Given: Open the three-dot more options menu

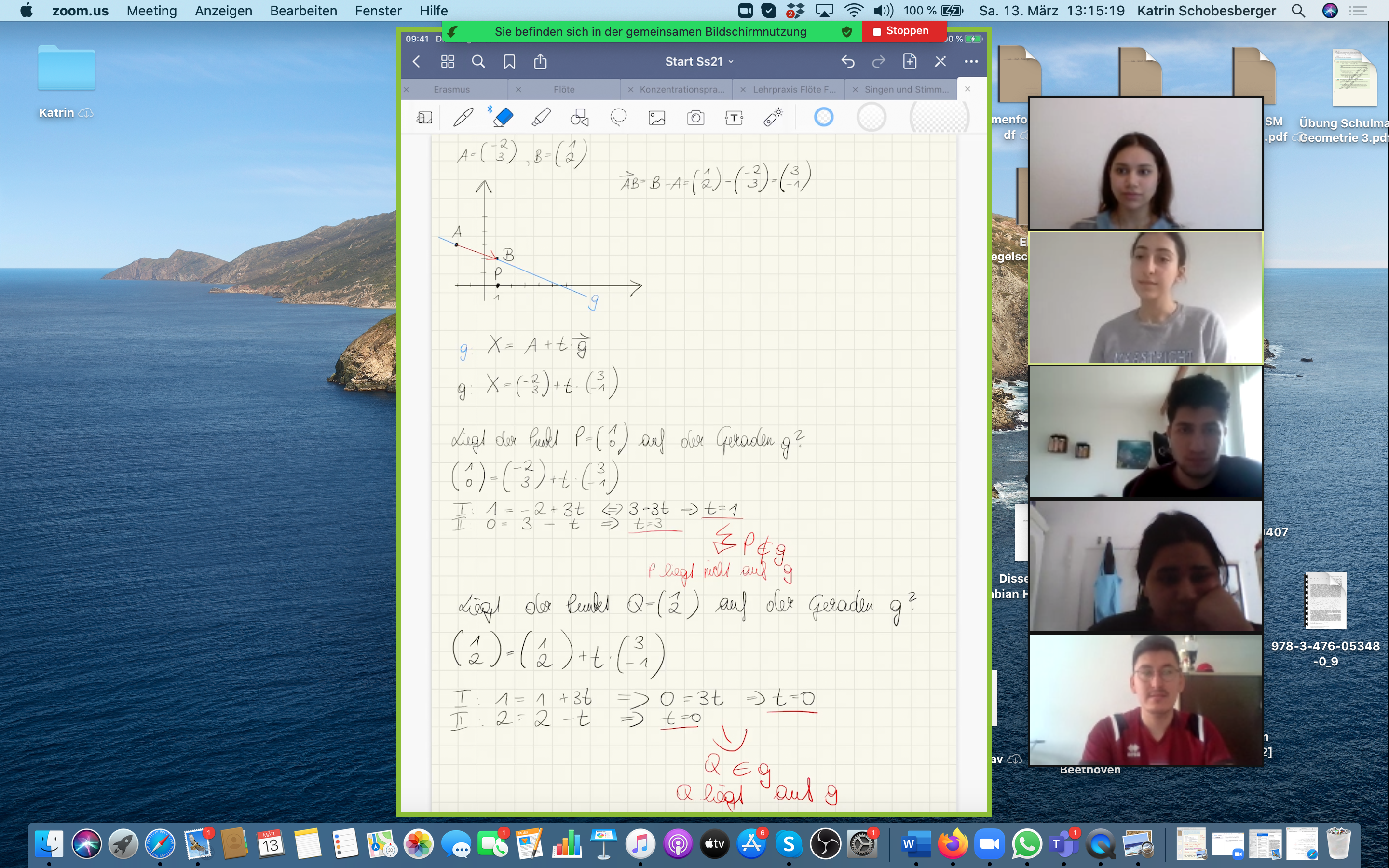Looking at the screenshot, I should click(971, 61).
